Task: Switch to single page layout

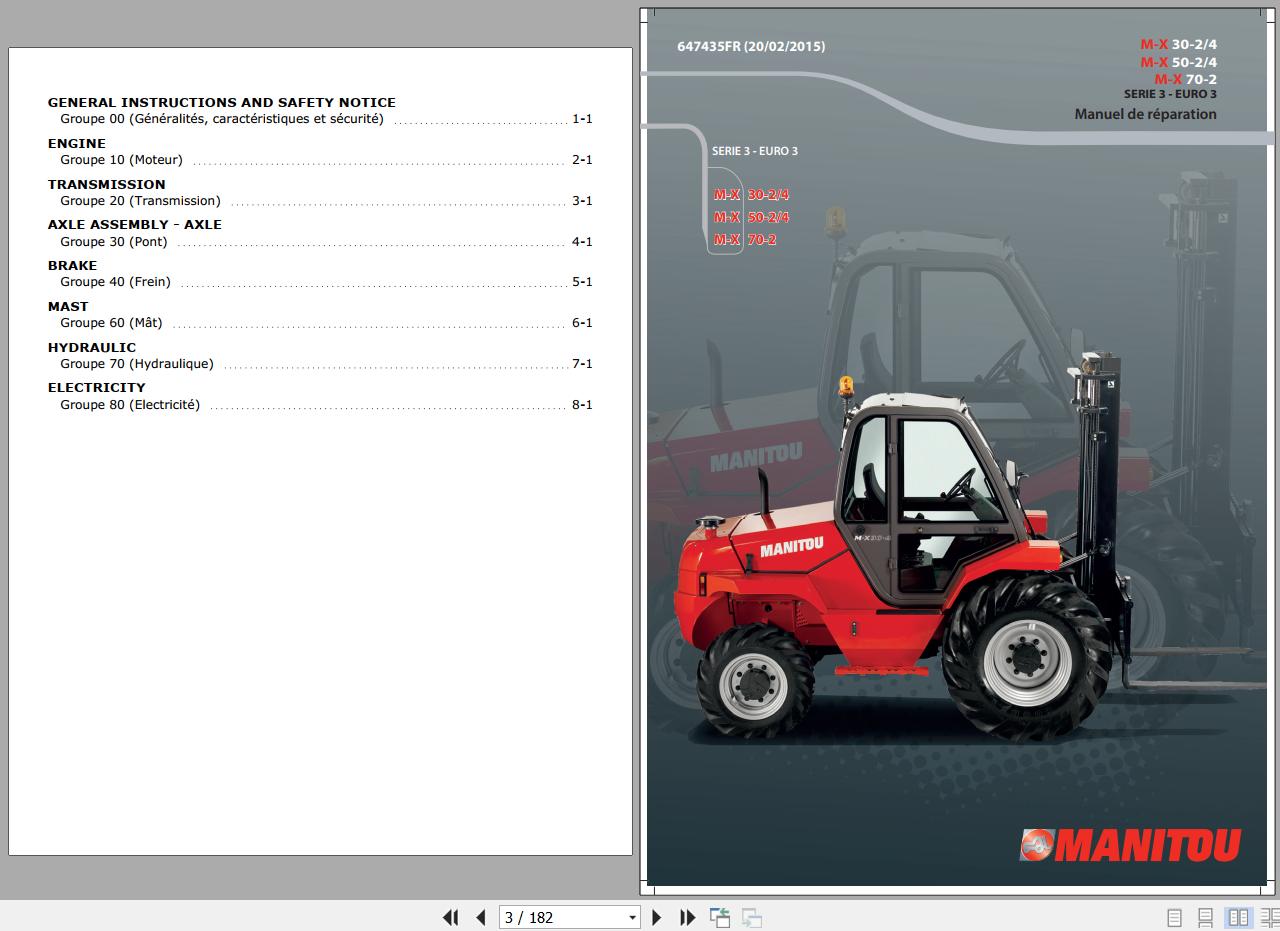Action: (x=1175, y=917)
